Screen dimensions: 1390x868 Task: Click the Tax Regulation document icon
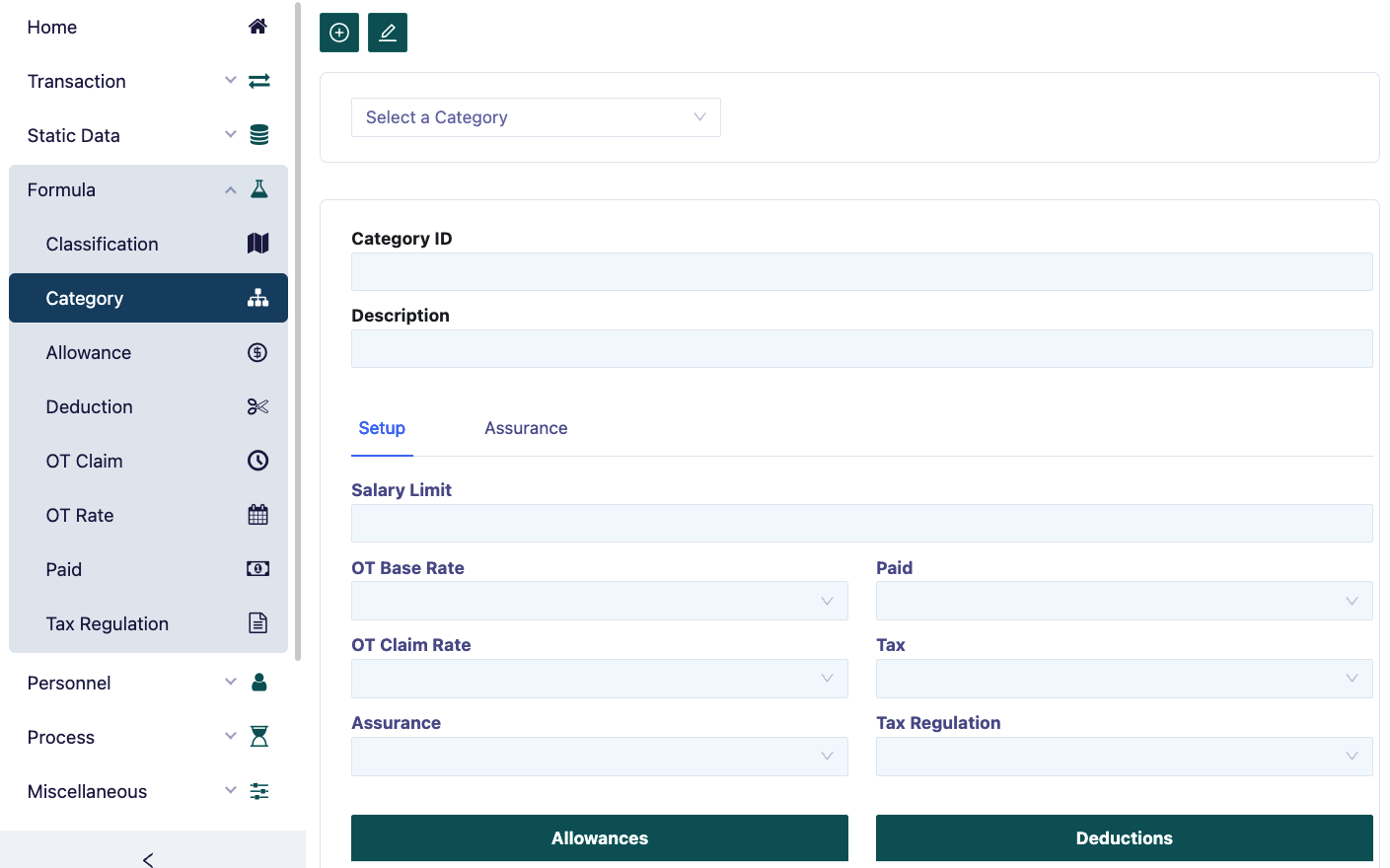tap(257, 623)
